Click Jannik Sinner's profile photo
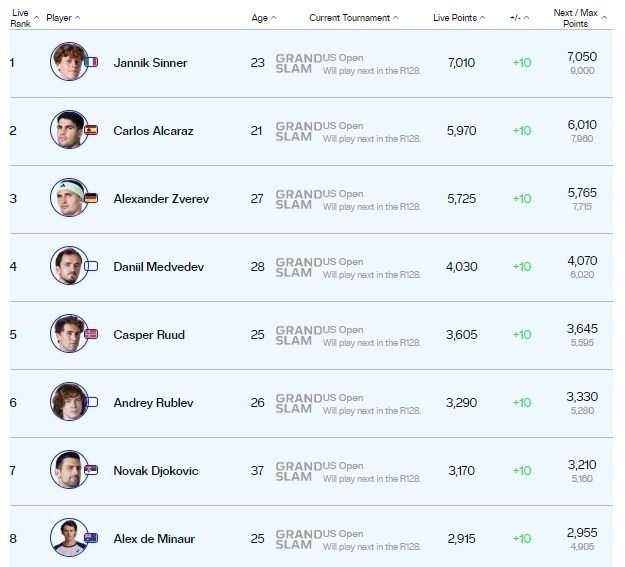Screen dimensions: 625x567 pyautogui.click(x=69, y=62)
